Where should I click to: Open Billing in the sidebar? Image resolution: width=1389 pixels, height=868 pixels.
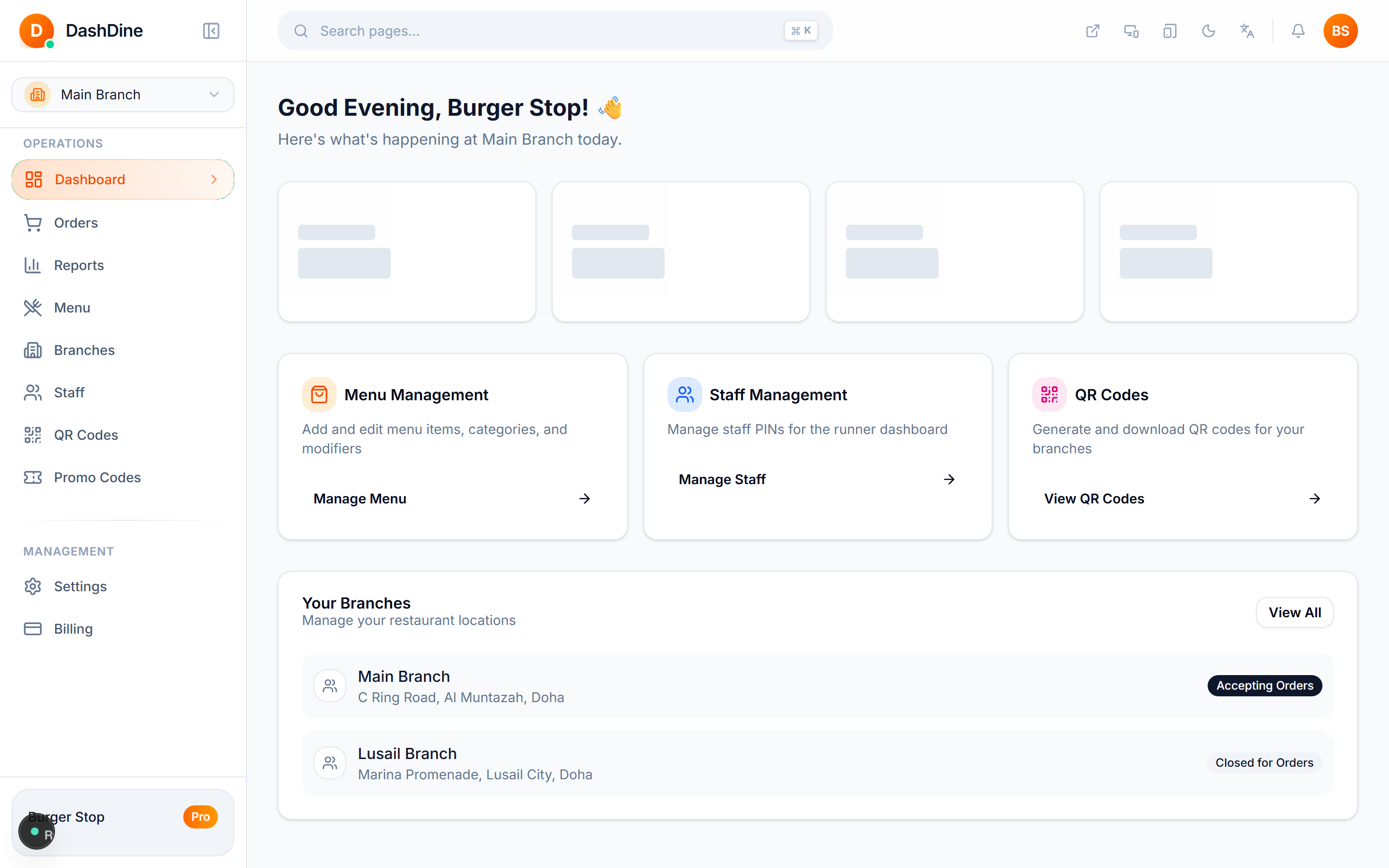tap(123, 629)
